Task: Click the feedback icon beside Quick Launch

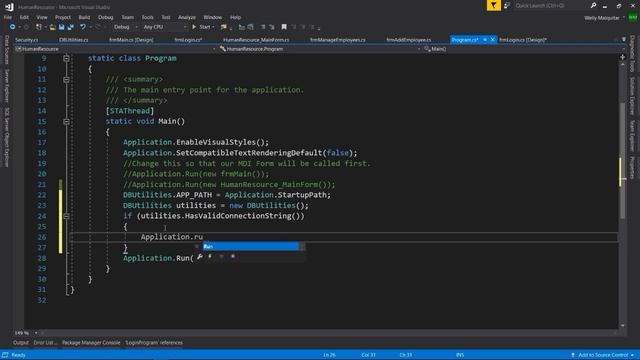Action: (x=507, y=5)
